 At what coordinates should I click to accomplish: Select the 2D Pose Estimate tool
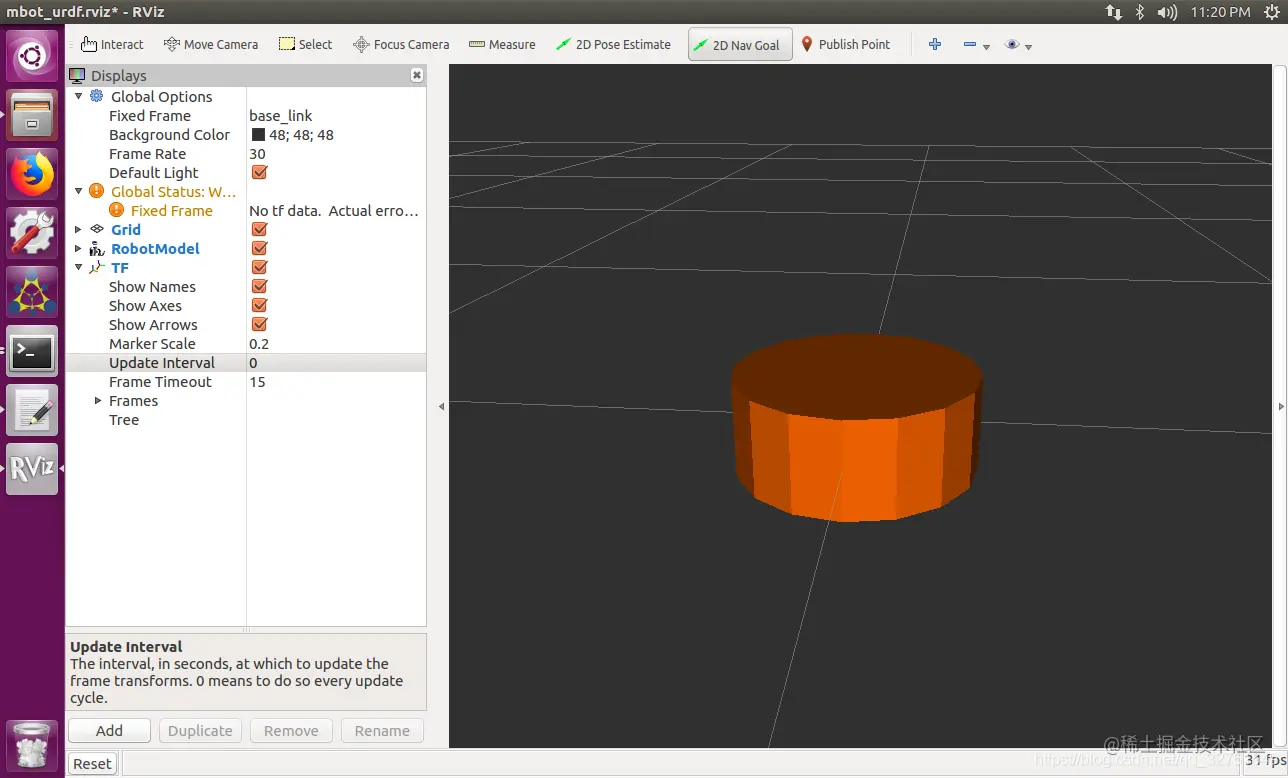click(613, 44)
